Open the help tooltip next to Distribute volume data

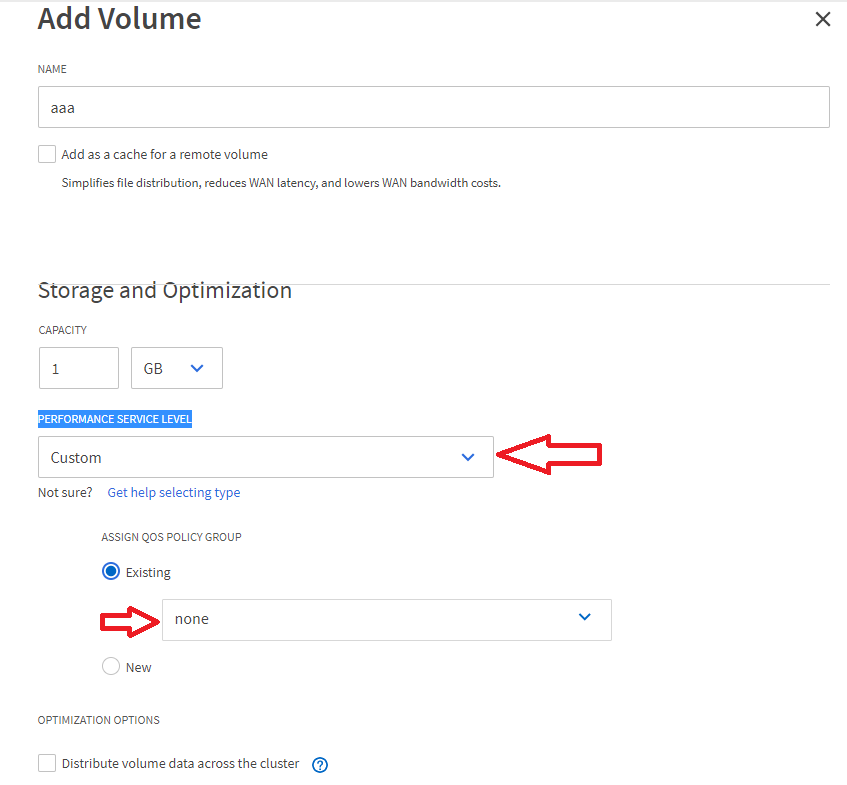(319, 764)
